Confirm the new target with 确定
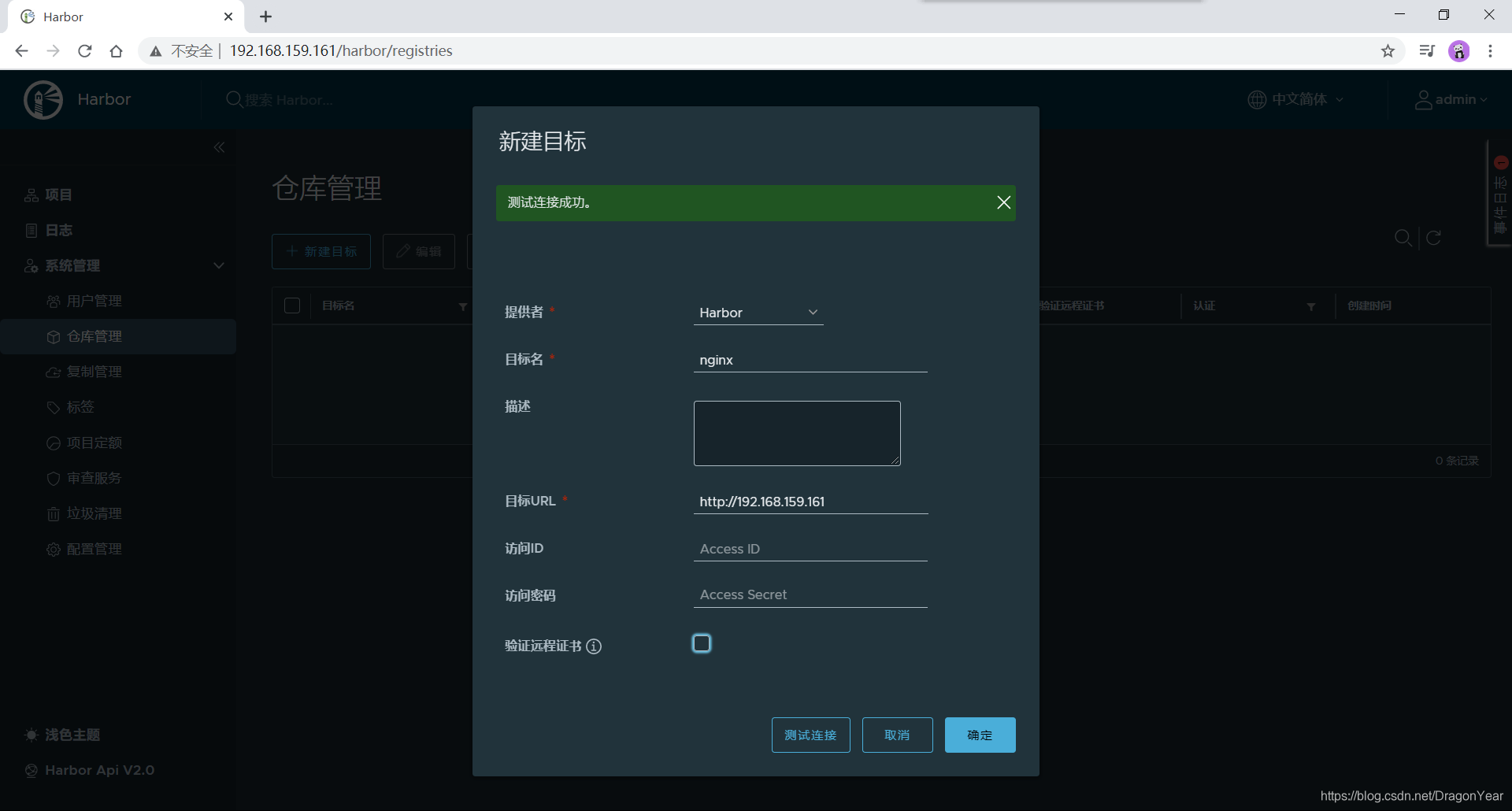1512x811 pixels. point(980,735)
